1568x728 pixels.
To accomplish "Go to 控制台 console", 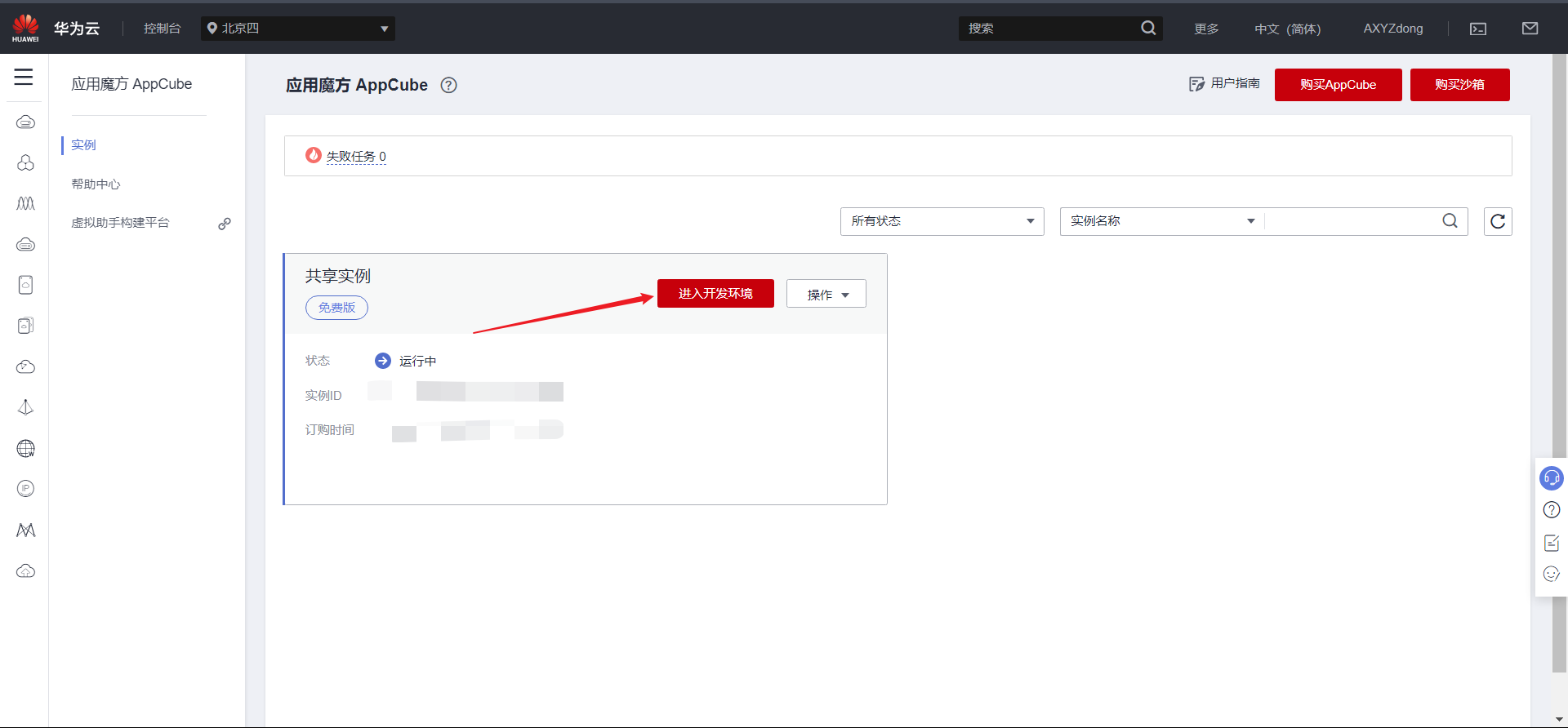I will (x=162, y=29).
